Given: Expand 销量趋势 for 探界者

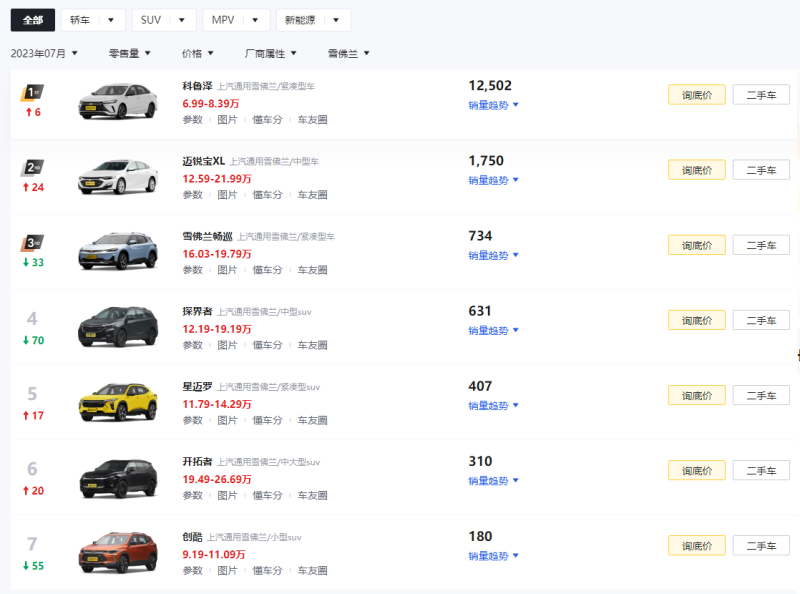Looking at the screenshot, I should 493,330.
